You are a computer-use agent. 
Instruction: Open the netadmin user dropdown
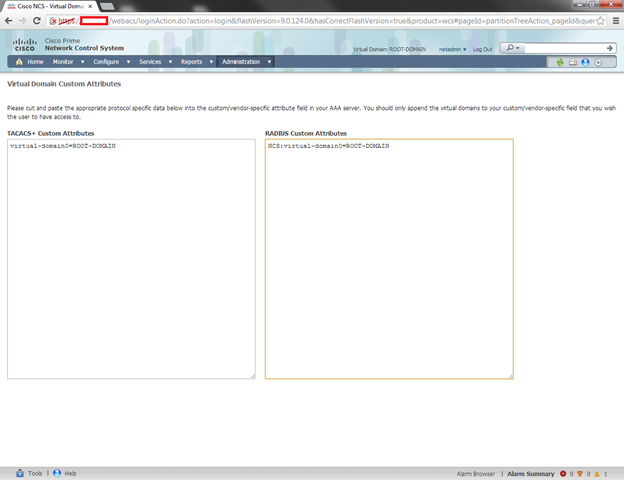(x=452, y=49)
